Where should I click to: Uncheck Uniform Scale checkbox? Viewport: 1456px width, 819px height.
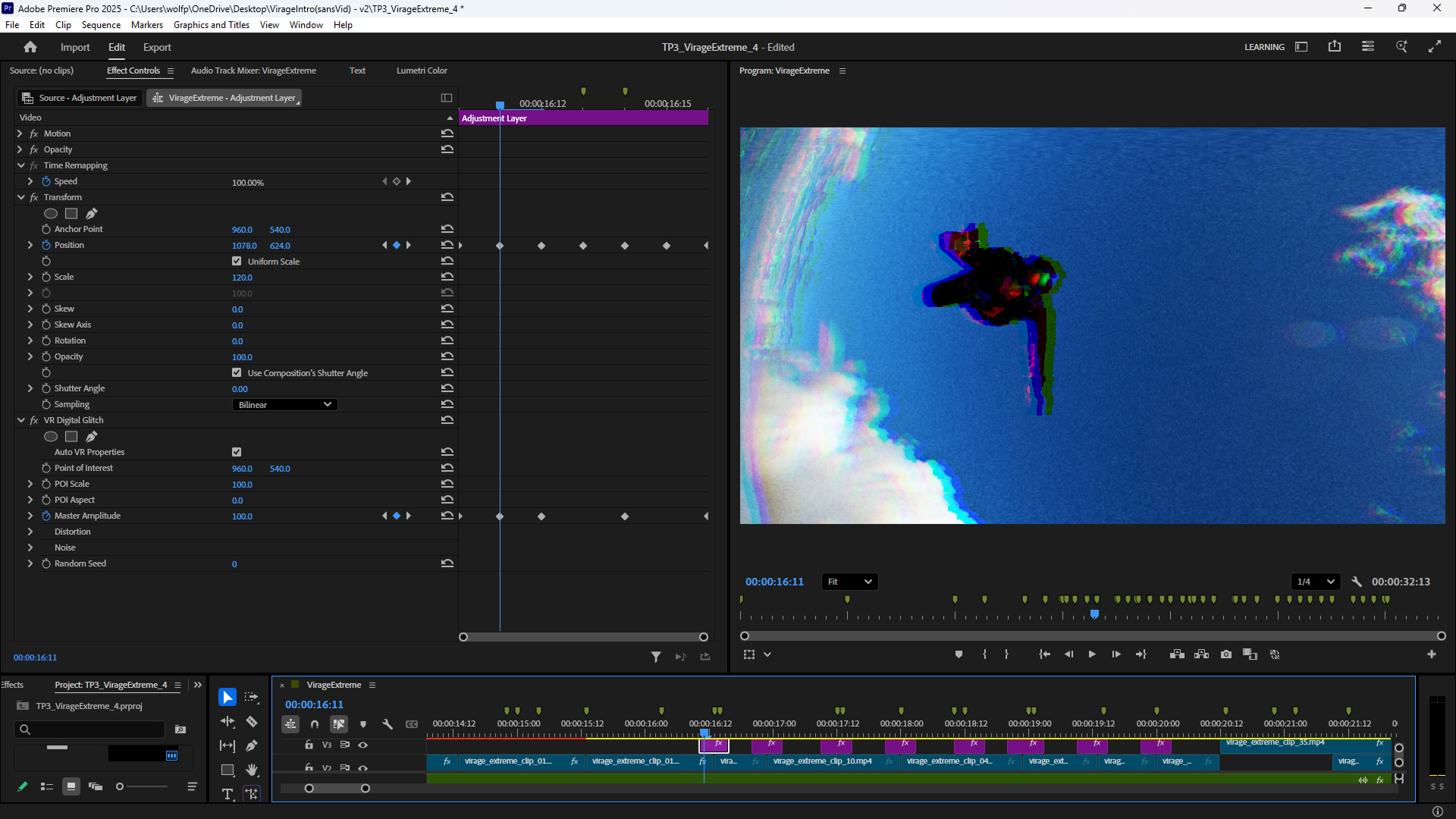point(237,261)
